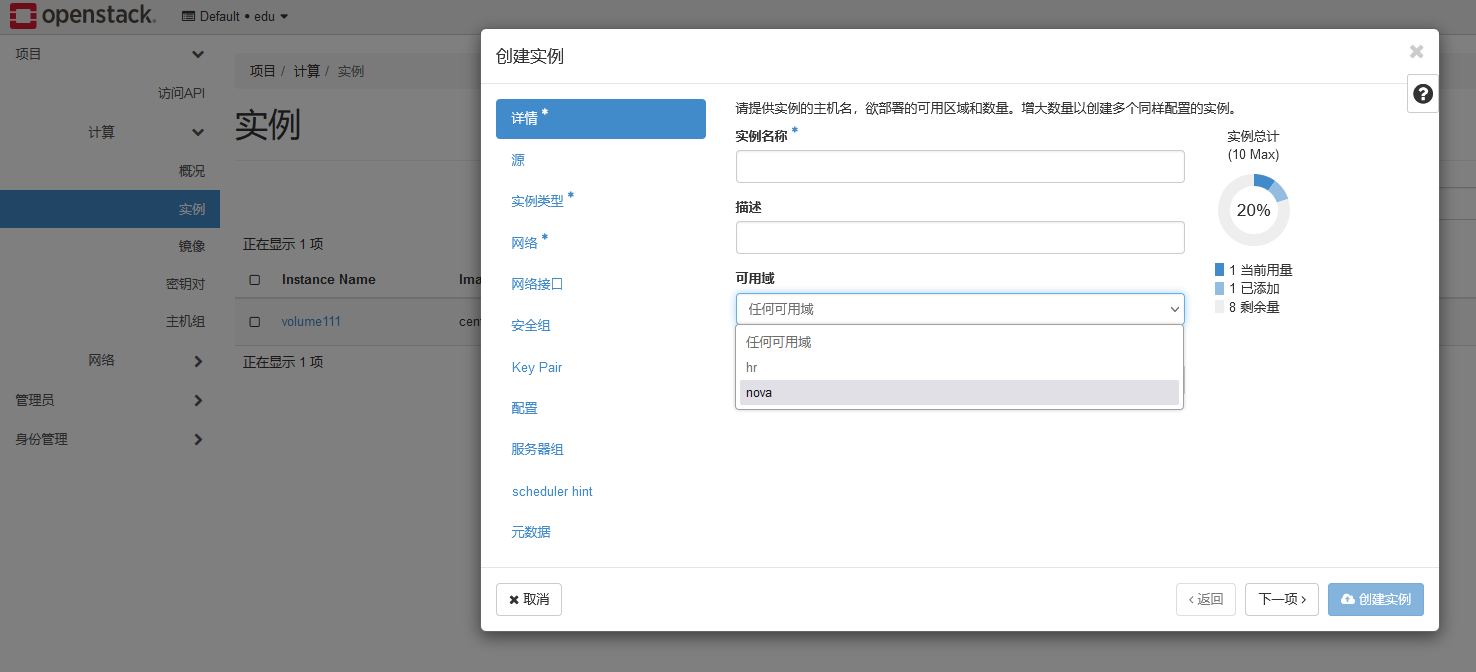Switch to the 实例类型 wizard step
This screenshot has height=672, width=1476.
[538, 201]
